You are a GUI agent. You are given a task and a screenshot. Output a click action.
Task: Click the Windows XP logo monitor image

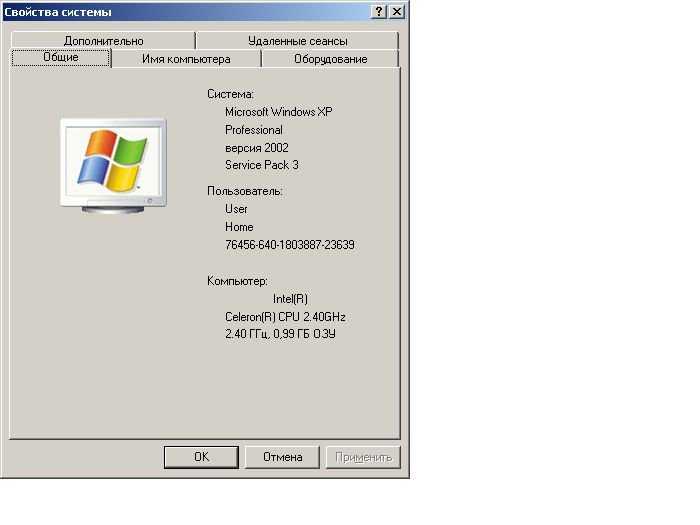click(x=113, y=166)
